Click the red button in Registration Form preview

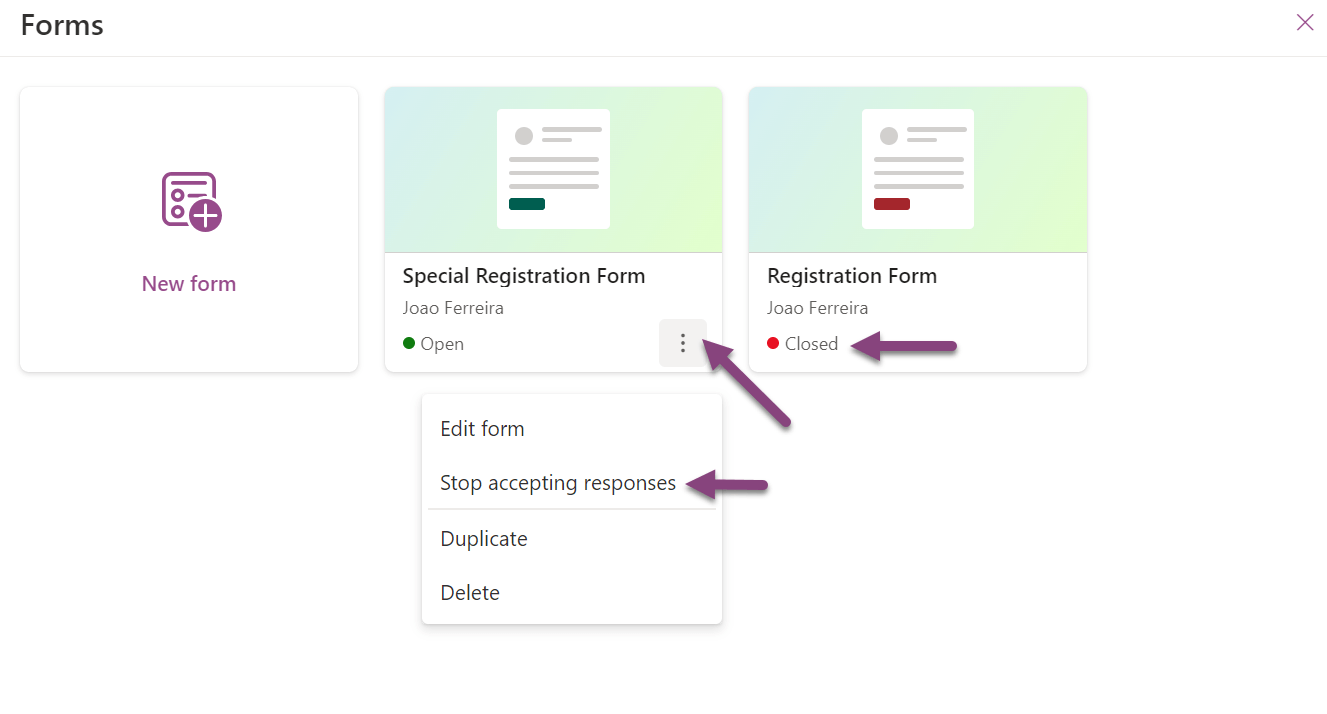pyautogui.click(x=892, y=204)
